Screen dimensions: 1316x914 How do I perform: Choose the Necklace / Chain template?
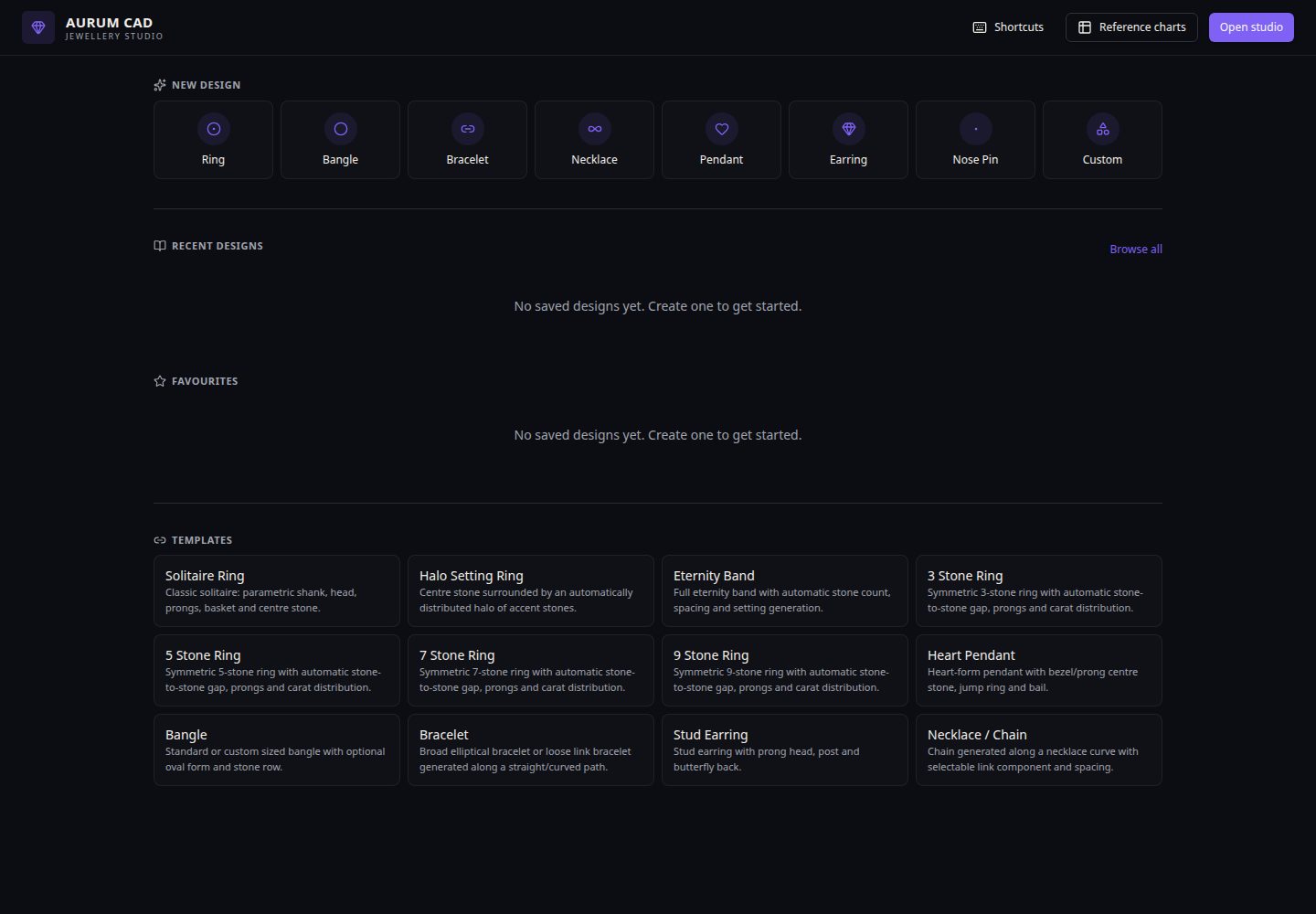click(x=1039, y=749)
